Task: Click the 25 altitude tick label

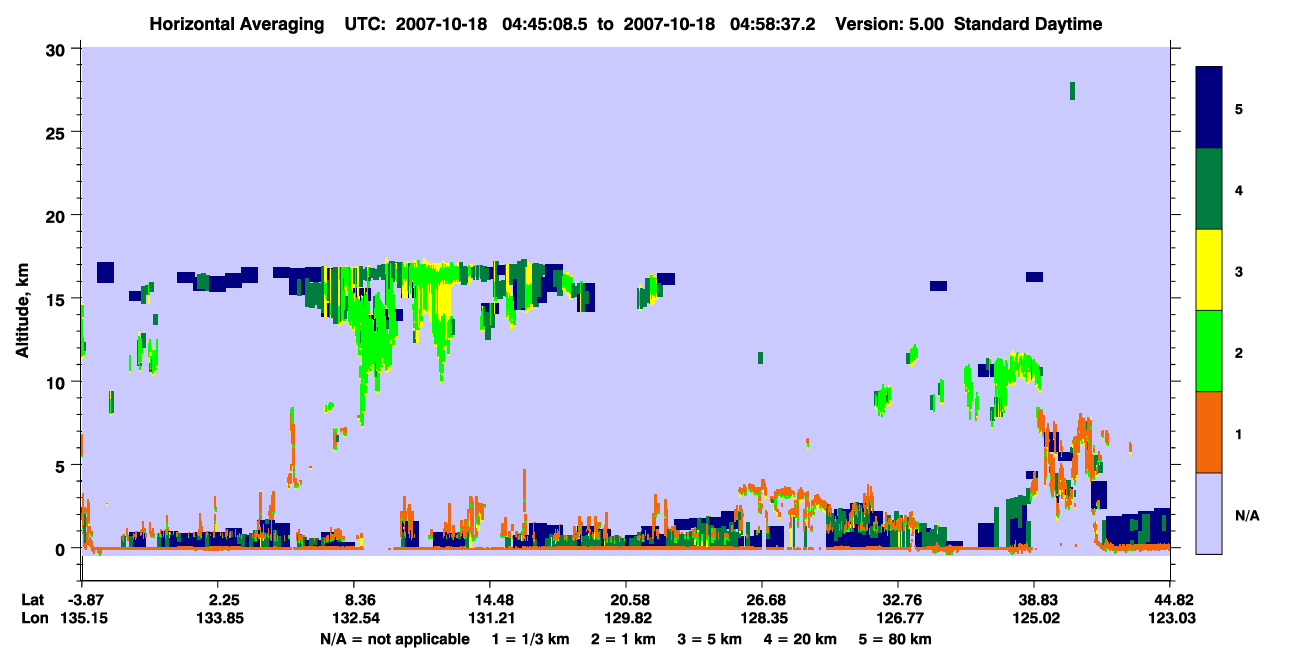Action: pos(58,132)
